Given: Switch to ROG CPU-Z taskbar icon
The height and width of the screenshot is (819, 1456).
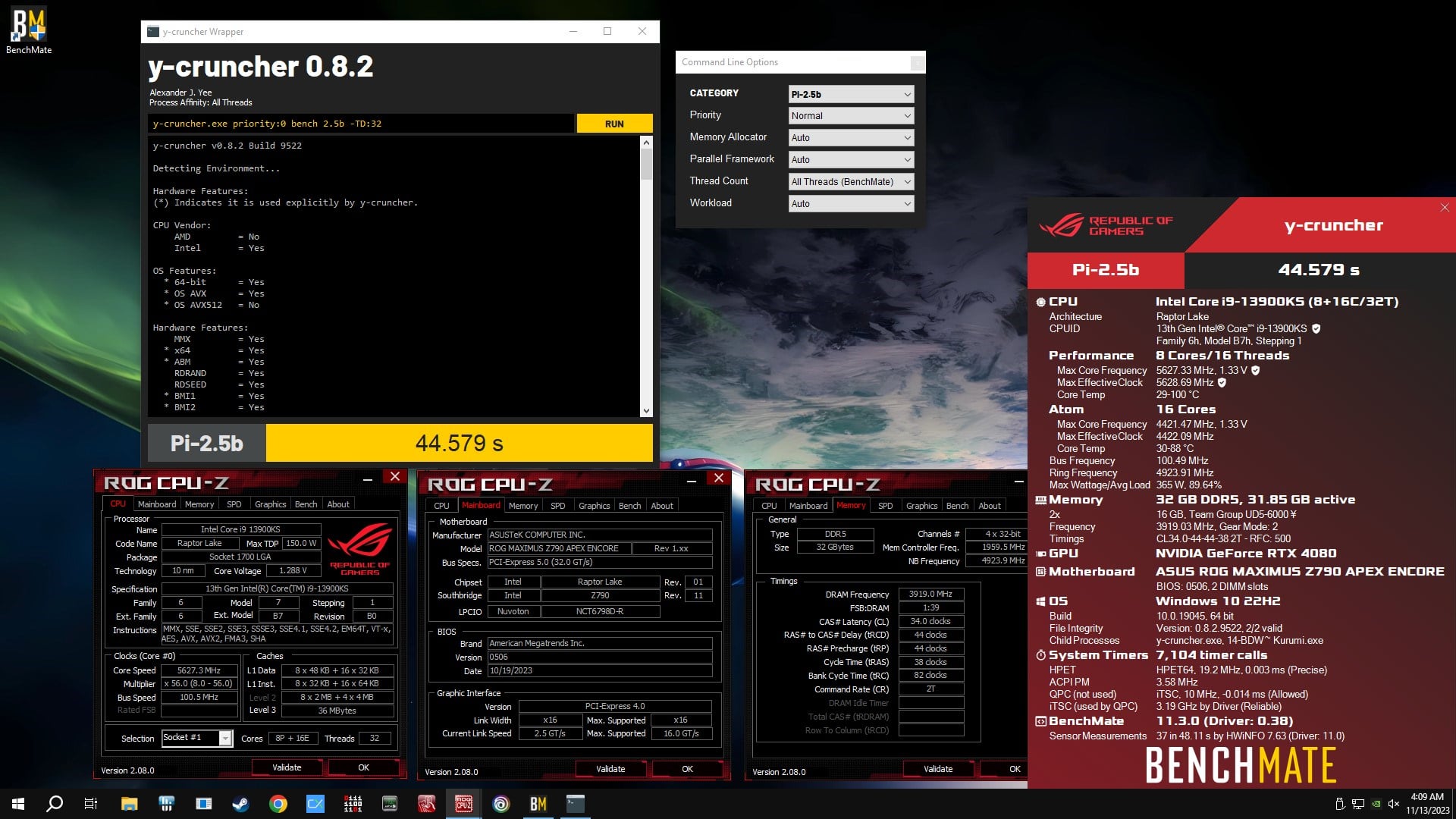Looking at the screenshot, I should 463,804.
